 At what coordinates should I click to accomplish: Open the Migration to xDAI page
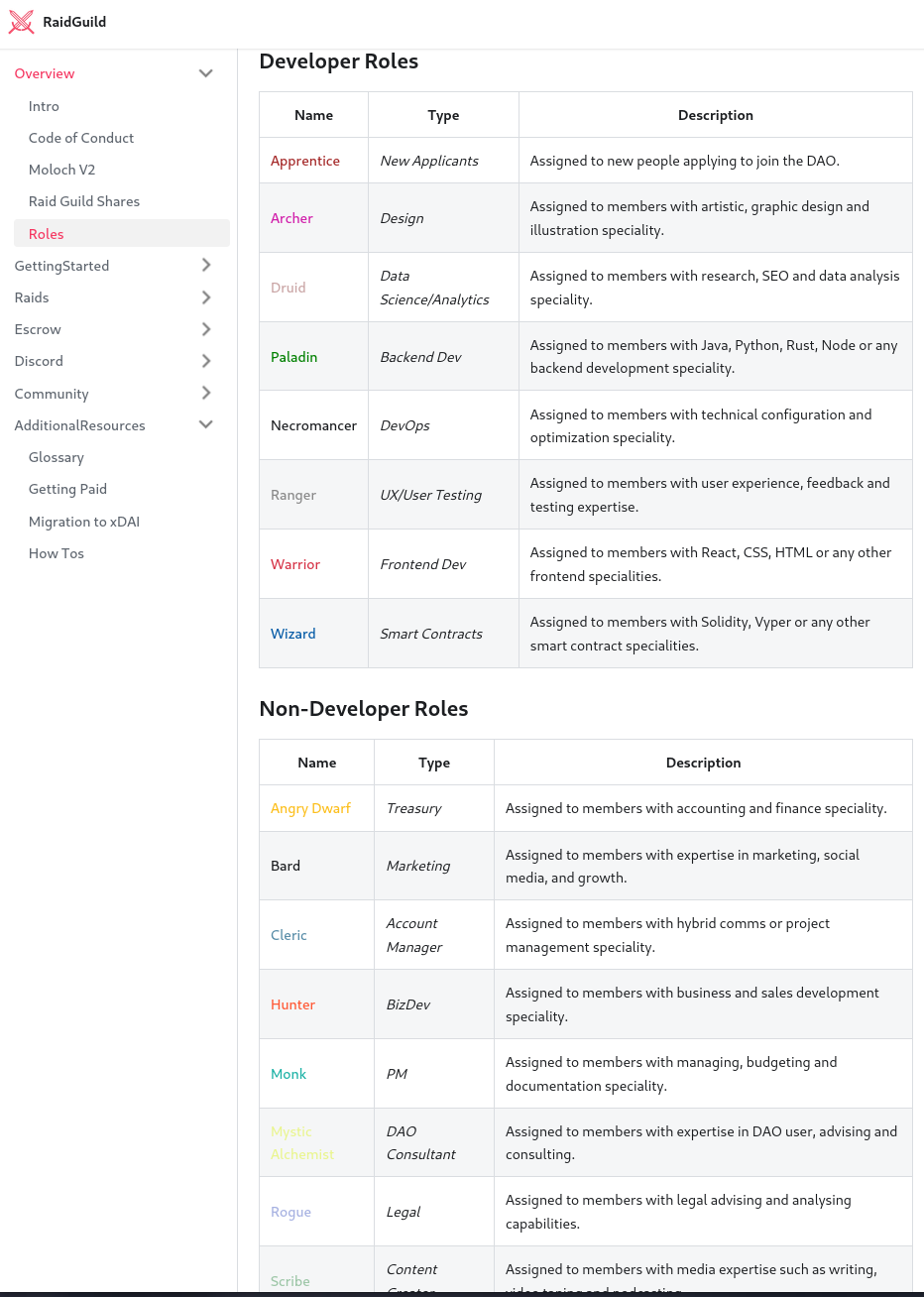tap(84, 522)
